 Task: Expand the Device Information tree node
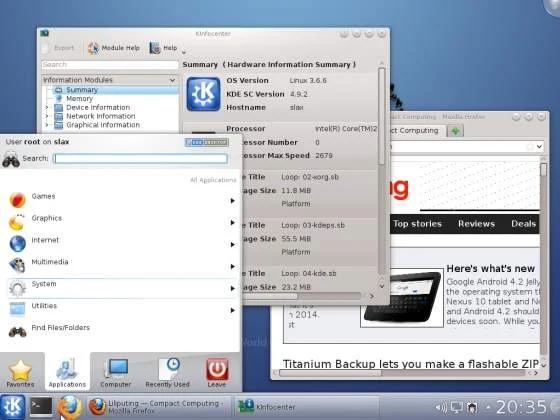(46, 107)
